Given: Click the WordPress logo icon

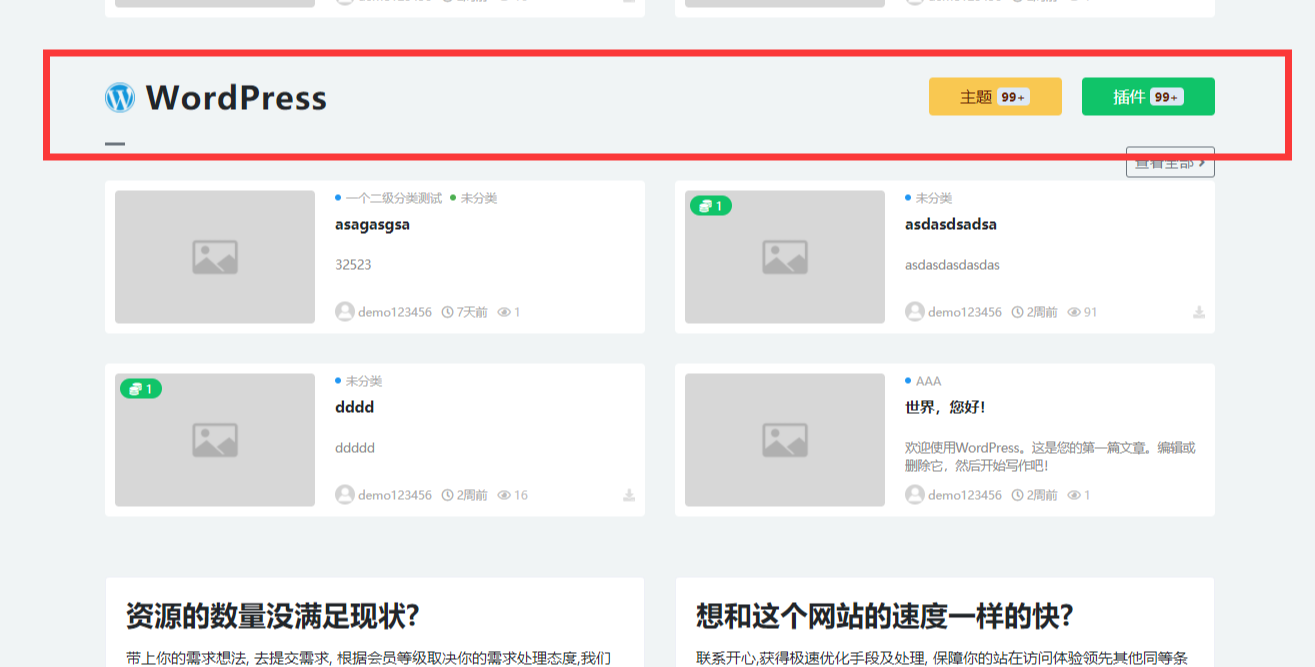Looking at the screenshot, I should coord(120,97).
